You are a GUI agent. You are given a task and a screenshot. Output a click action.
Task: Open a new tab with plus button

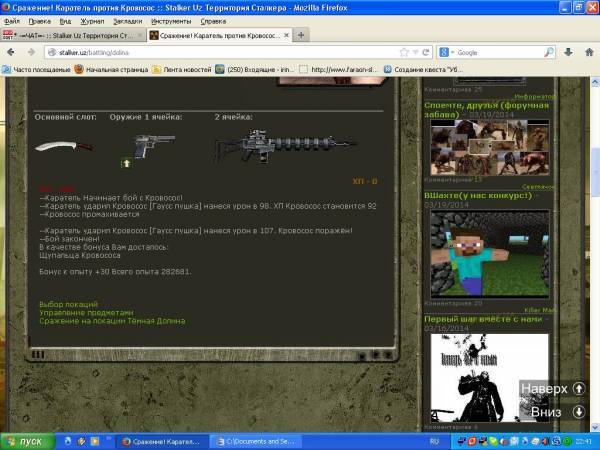point(302,35)
